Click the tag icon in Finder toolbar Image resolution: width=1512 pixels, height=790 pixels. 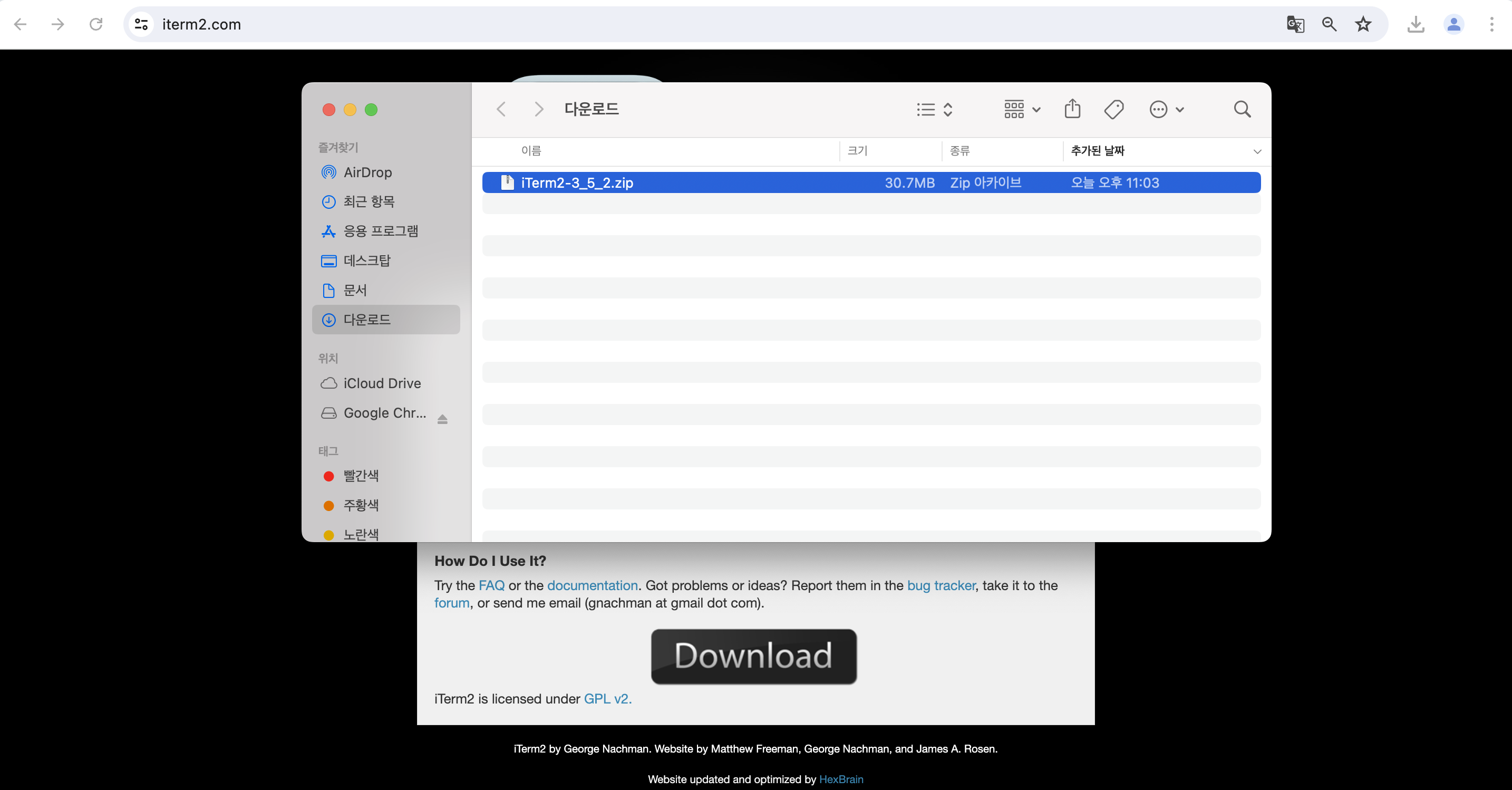(1113, 109)
